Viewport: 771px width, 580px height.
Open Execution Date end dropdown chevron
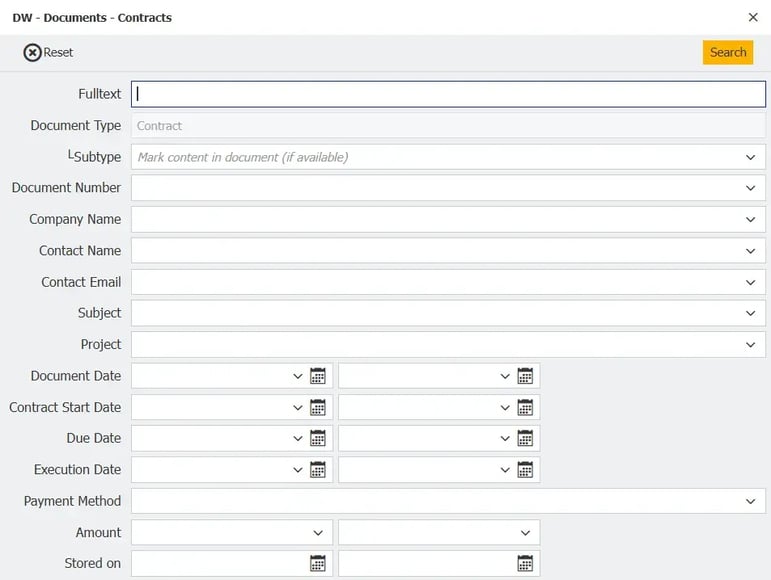(505, 470)
